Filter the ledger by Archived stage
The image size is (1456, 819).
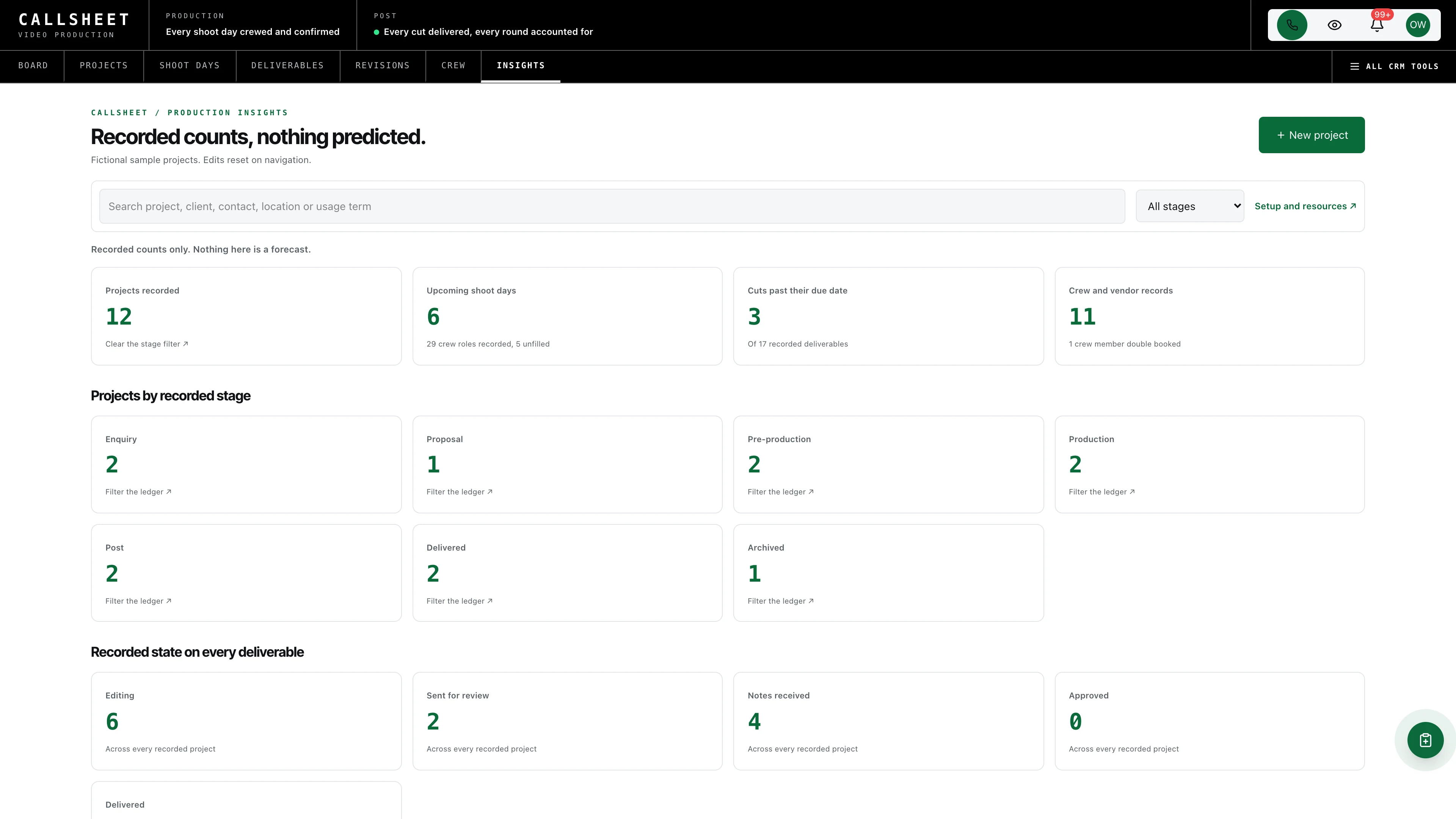tap(780, 601)
